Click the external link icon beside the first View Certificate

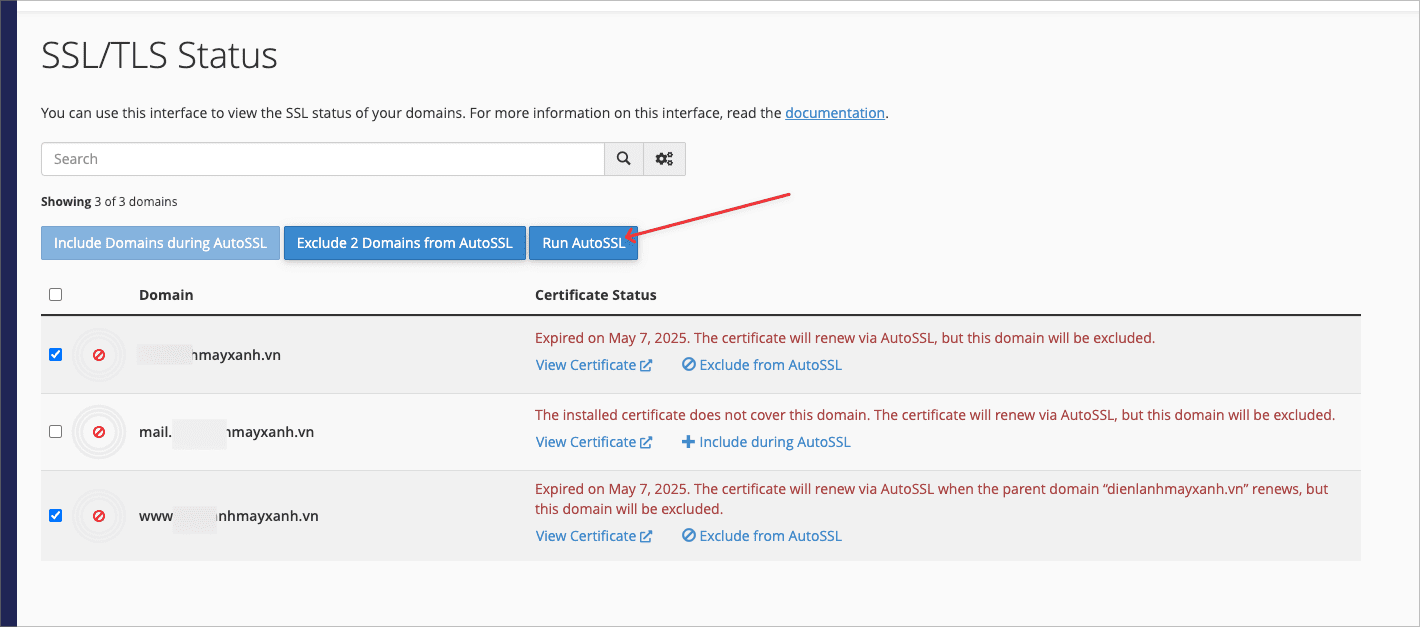tap(647, 366)
